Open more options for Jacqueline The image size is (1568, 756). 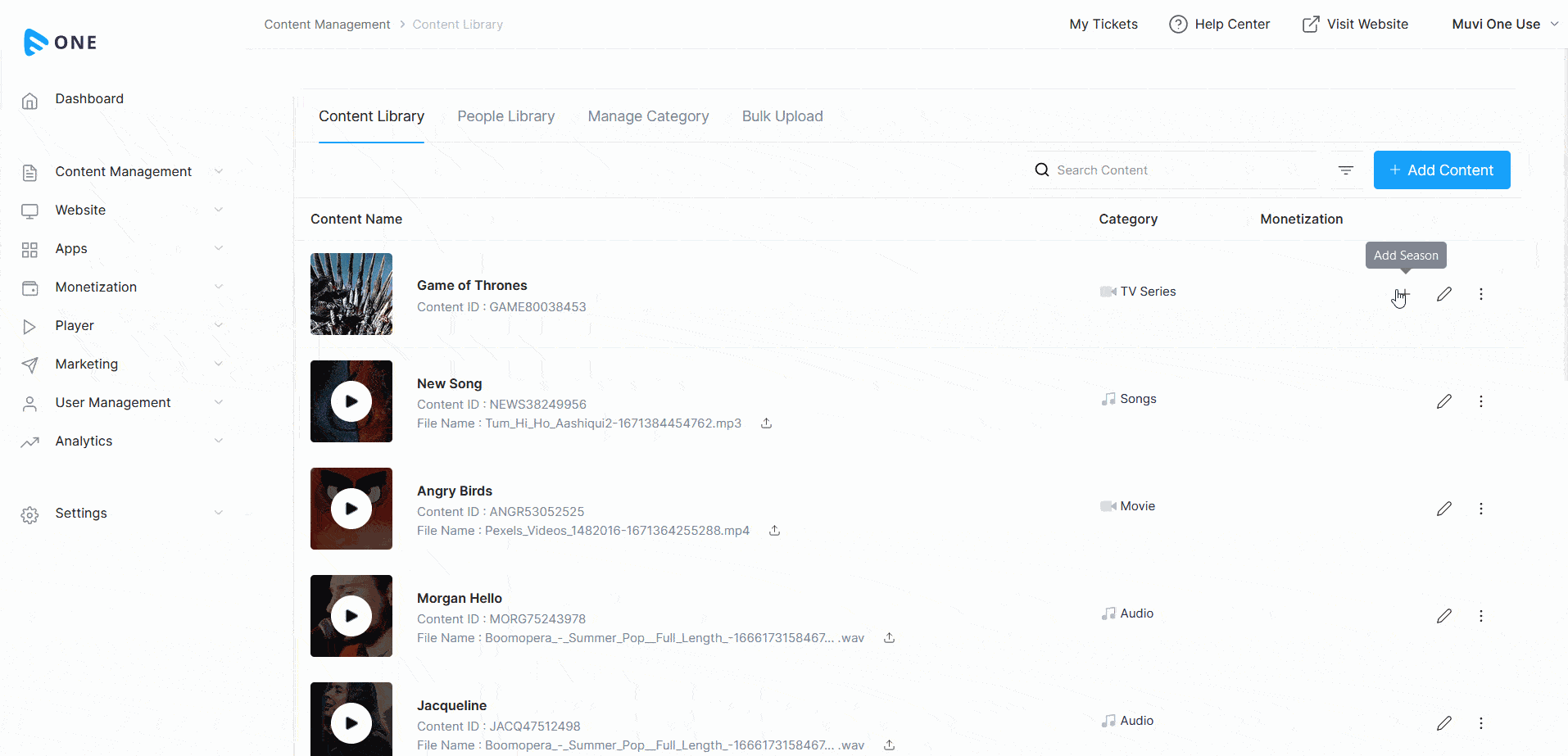(x=1481, y=723)
